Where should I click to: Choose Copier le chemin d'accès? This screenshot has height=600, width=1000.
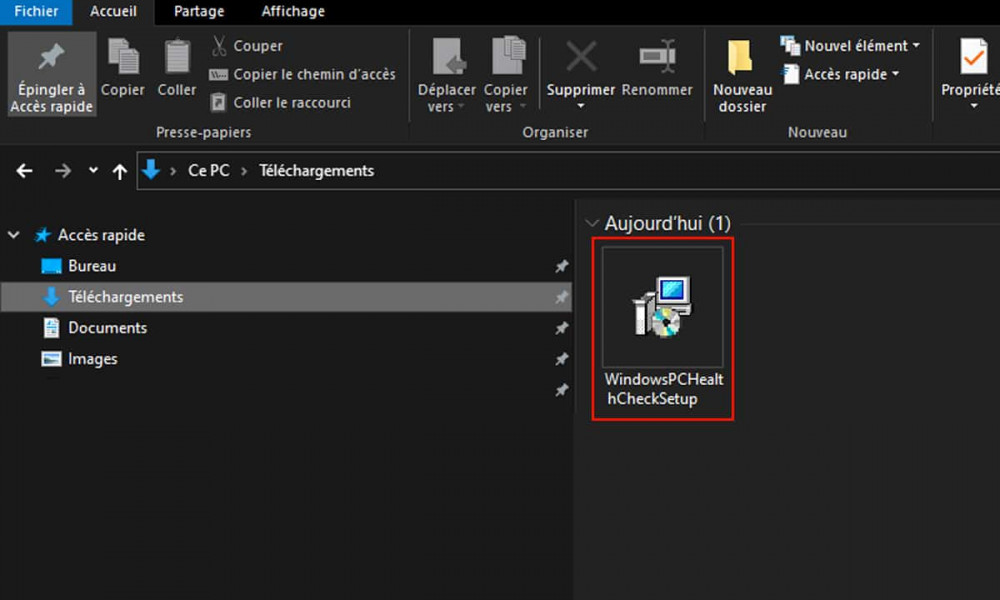[302, 75]
